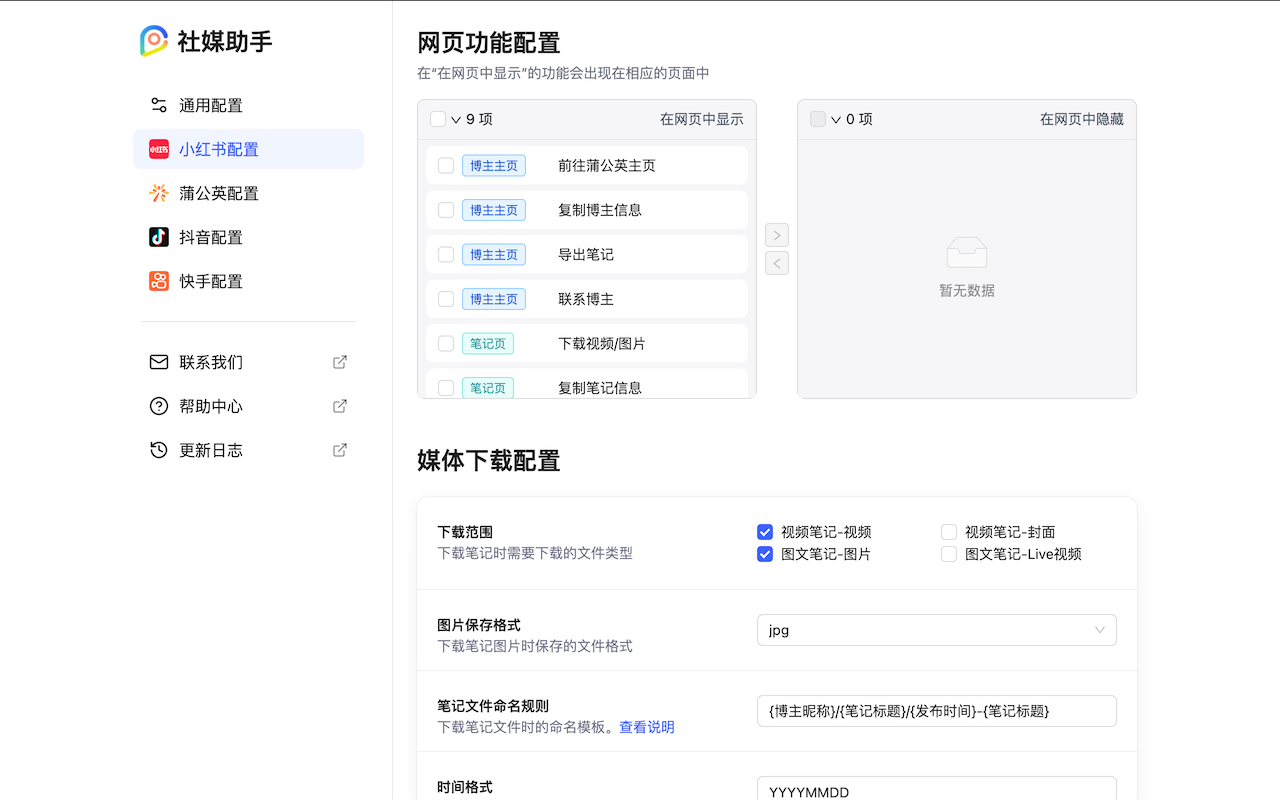Click the history icon beside 更新日志
Viewport: 1280px width, 800px height.
coord(158,450)
